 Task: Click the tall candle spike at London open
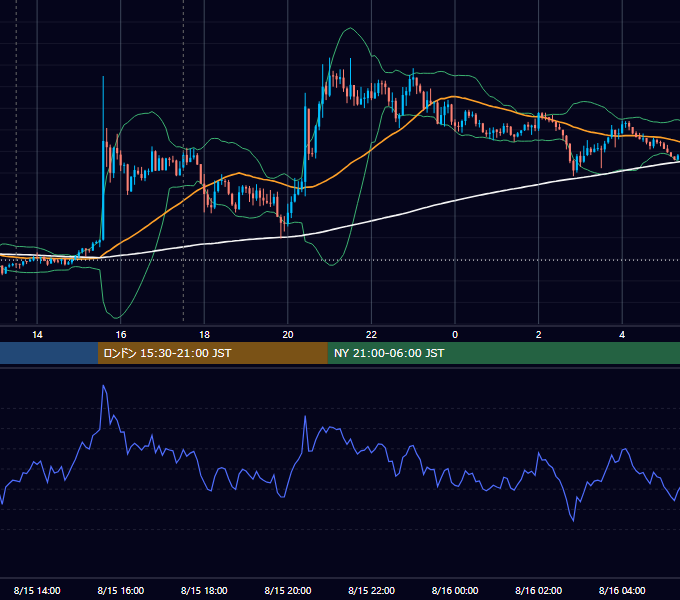(103, 156)
